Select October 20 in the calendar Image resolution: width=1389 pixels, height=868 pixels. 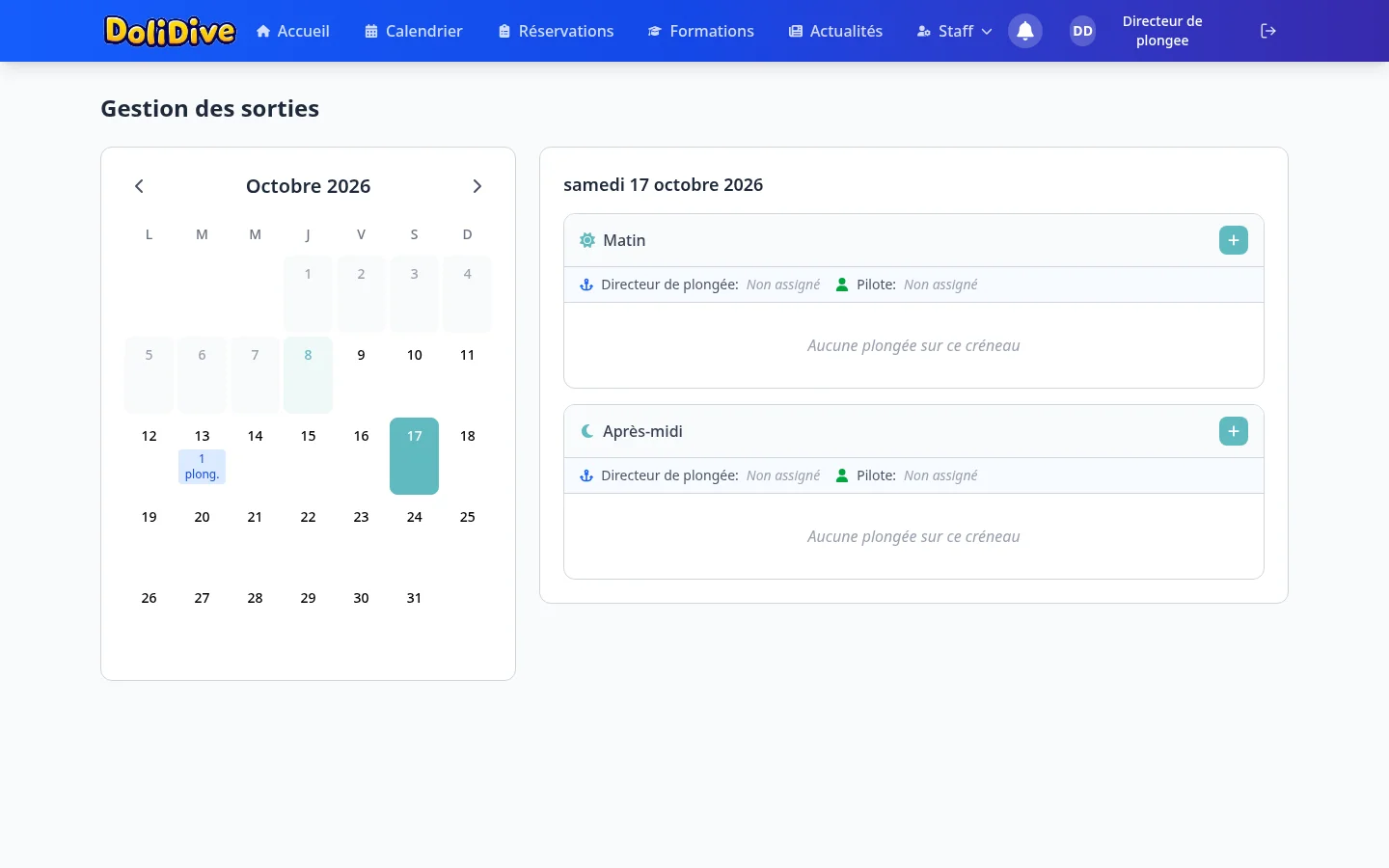[x=202, y=537]
